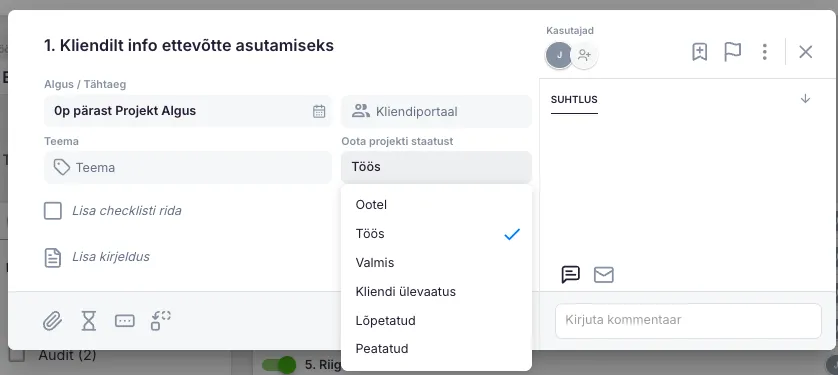Image resolution: width=838 pixels, height=375 pixels.
Task: Click the flag icon
Action: point(732,52)
